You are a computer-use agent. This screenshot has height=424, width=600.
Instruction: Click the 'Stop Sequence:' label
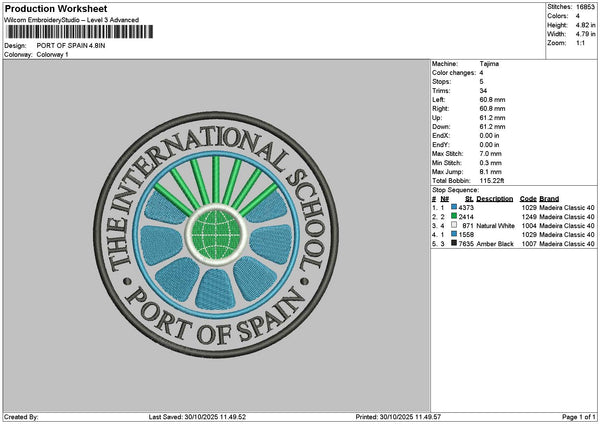tap(455, 190)
